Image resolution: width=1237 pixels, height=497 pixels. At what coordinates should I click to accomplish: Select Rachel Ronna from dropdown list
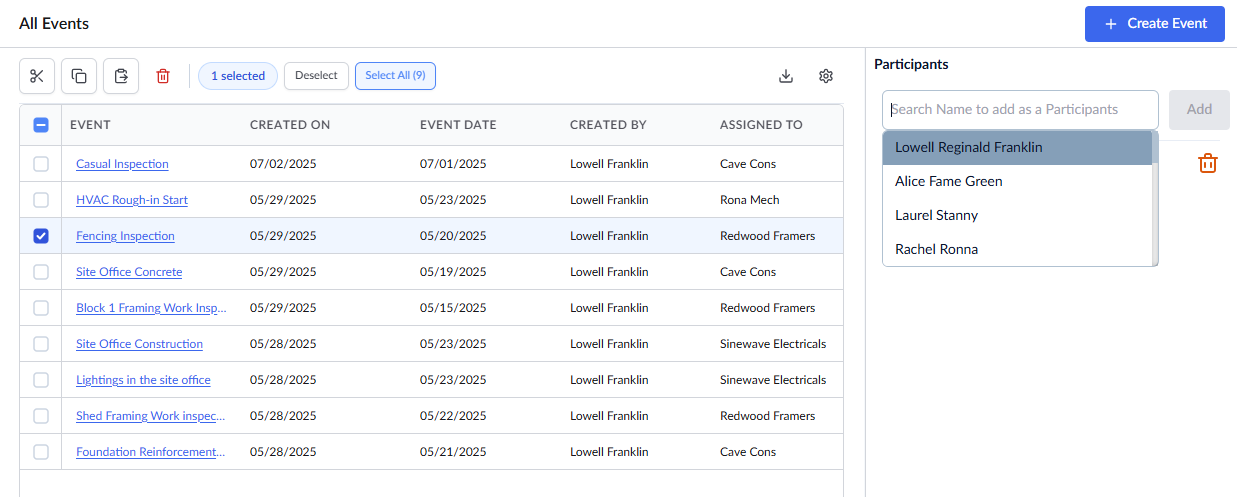1017,249
